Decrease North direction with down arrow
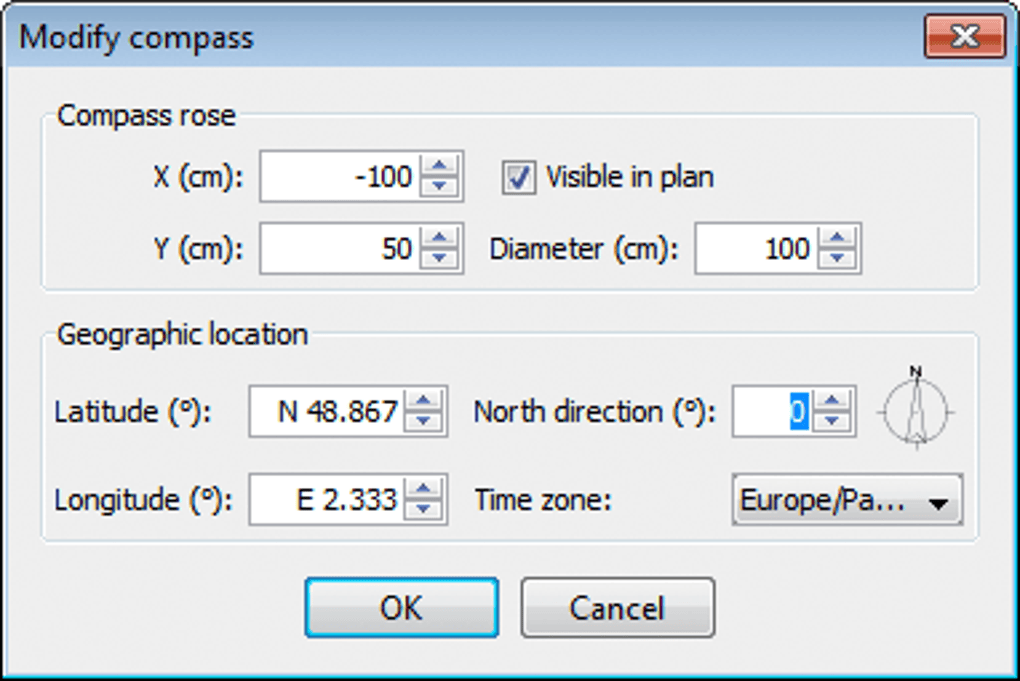 click(x=831, y=421)
